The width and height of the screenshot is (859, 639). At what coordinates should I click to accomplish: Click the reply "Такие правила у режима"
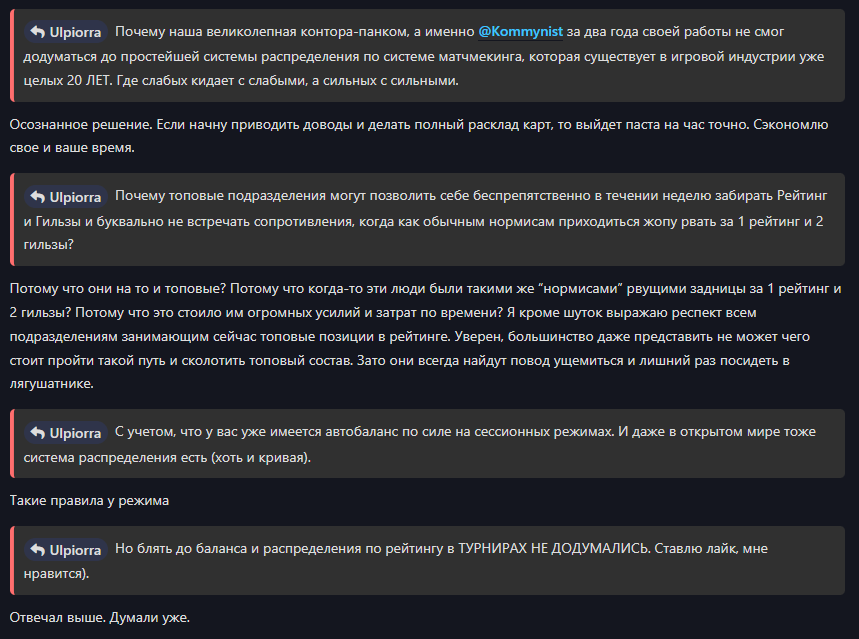(x=89, y=500)
